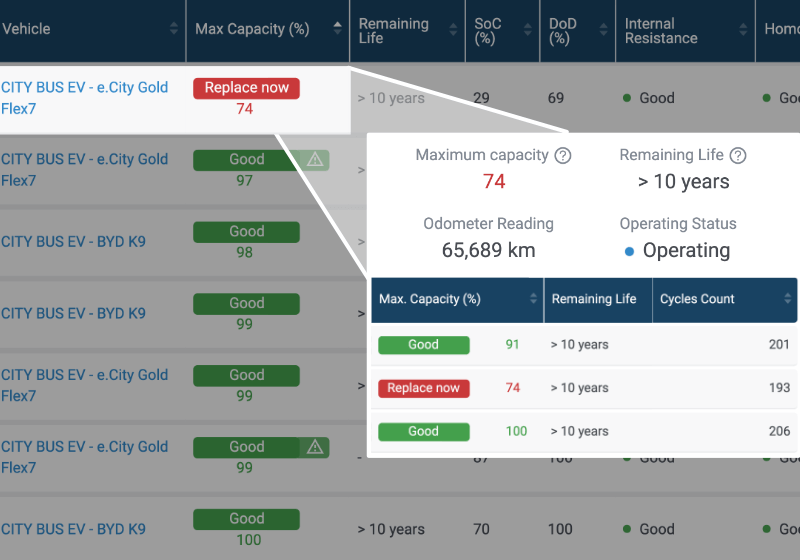Screen dimensions: 800x560
Task: Sort by Remaining Life column arrows
Action: [x=453, y=30]
